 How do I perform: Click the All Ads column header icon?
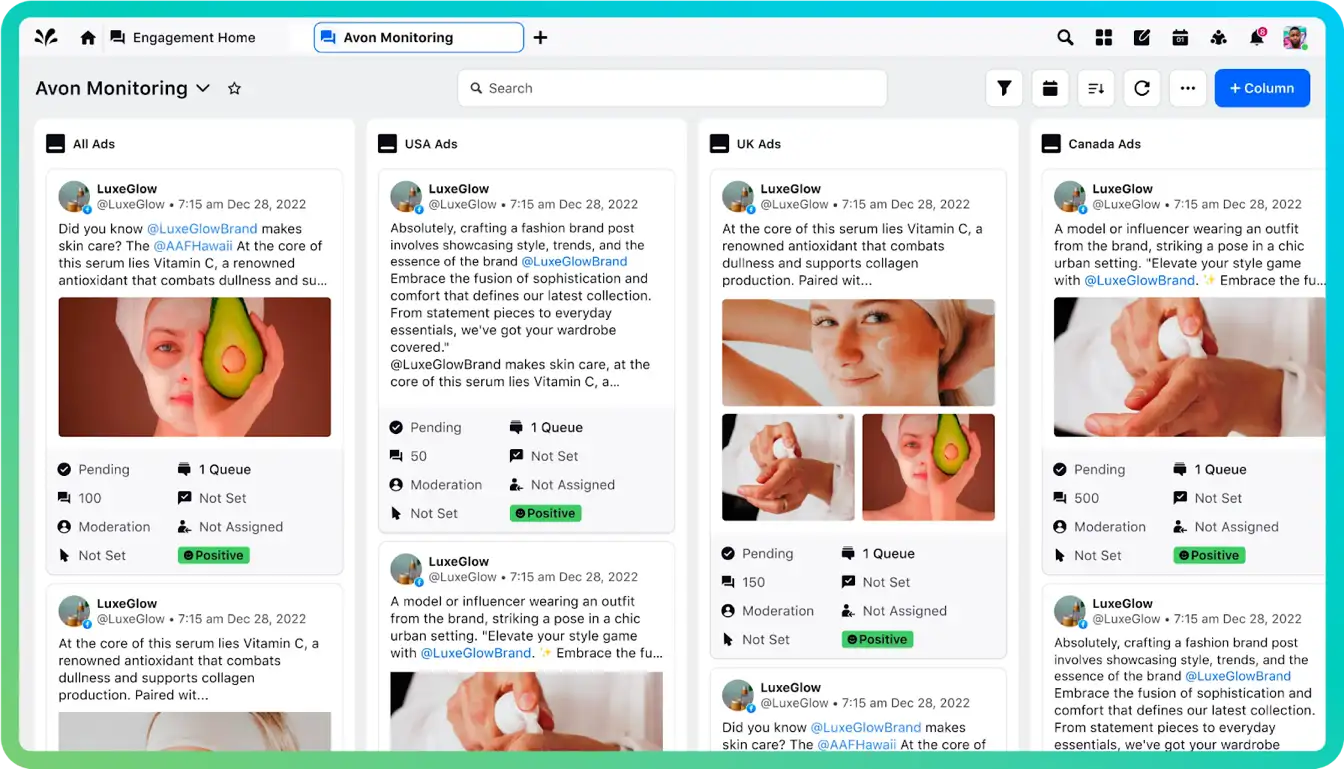[56, 144]
